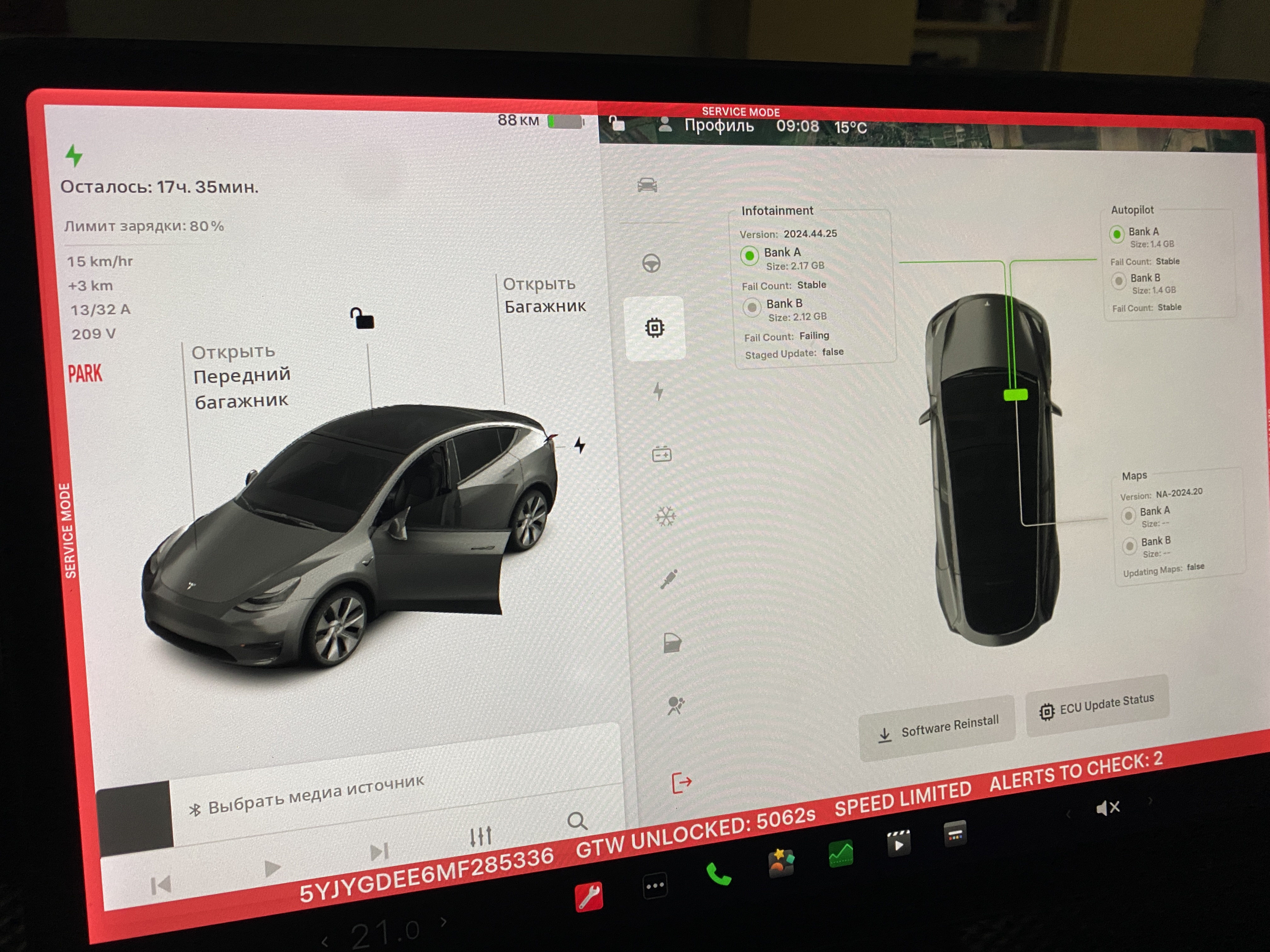
Task: Open the low voltage battery section
Action: click(662, 455)
